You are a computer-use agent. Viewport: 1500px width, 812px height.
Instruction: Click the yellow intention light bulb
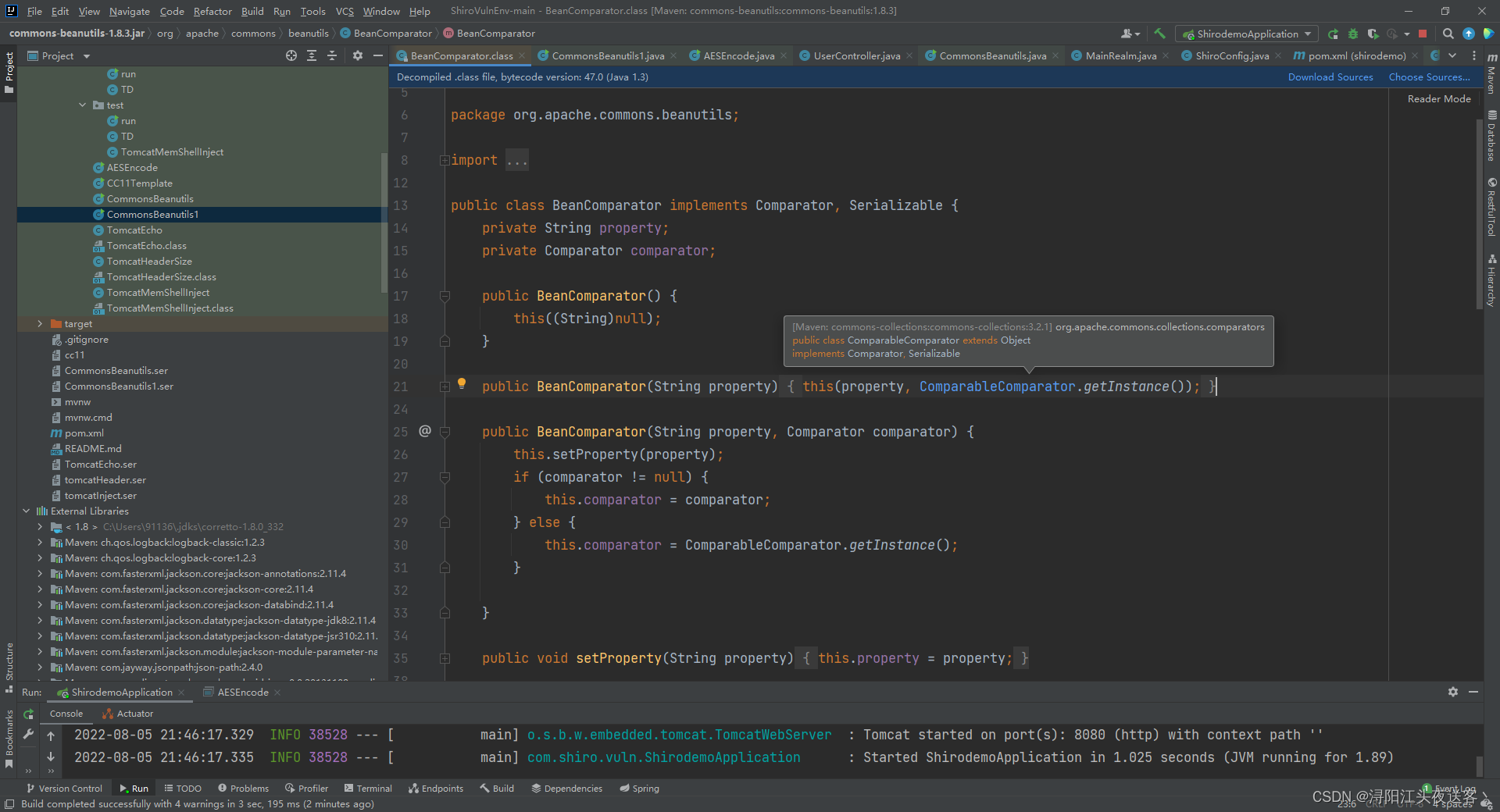[x=462, y=383]
